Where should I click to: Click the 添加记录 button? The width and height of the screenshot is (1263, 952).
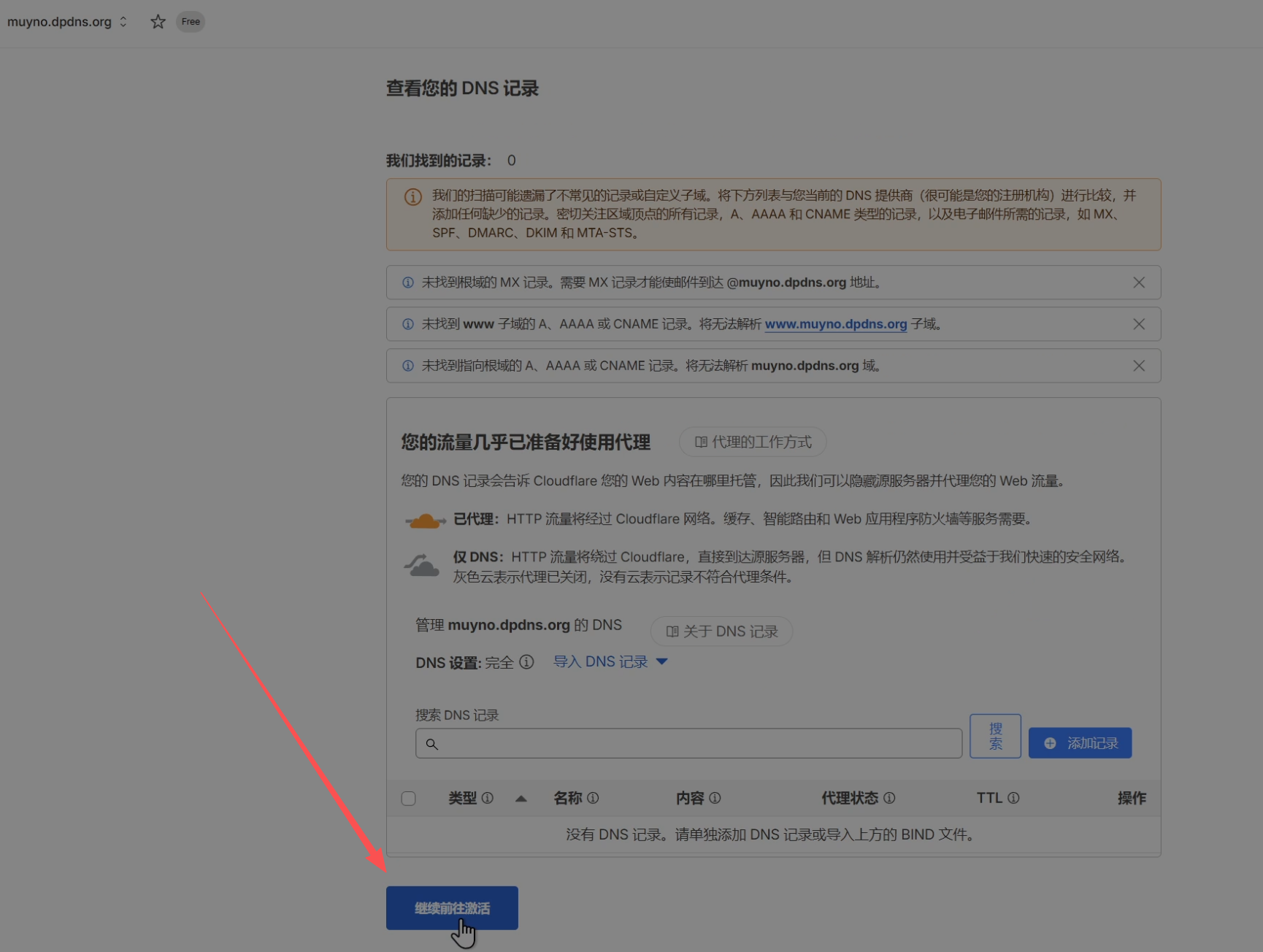click(1080, 743)
